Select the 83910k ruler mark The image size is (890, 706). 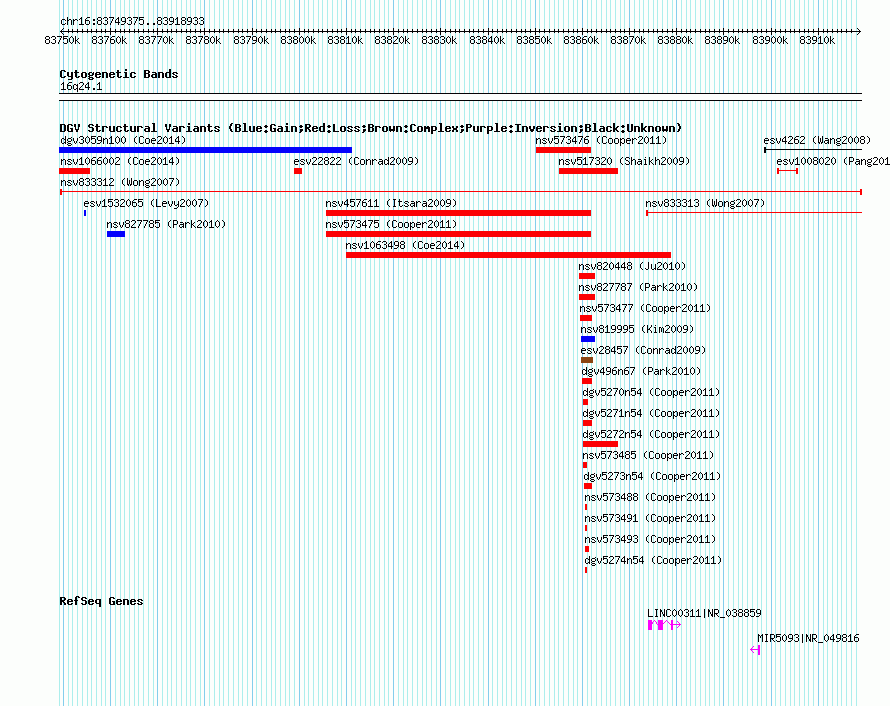[x=817, y=41]
